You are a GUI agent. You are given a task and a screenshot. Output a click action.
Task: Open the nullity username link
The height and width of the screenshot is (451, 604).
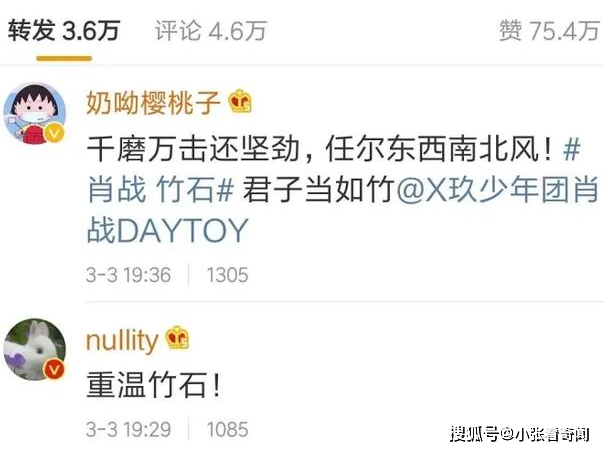(122, 340)
